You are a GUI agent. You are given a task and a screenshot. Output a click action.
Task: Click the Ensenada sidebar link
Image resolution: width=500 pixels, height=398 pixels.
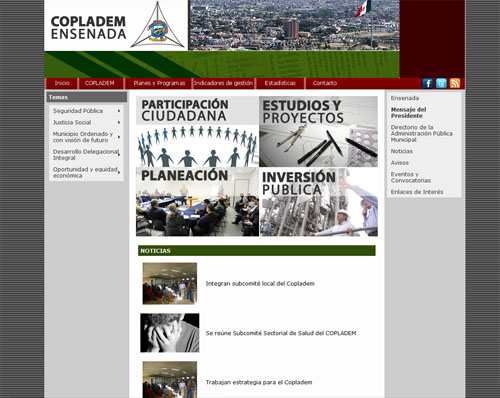pos(405,98)
